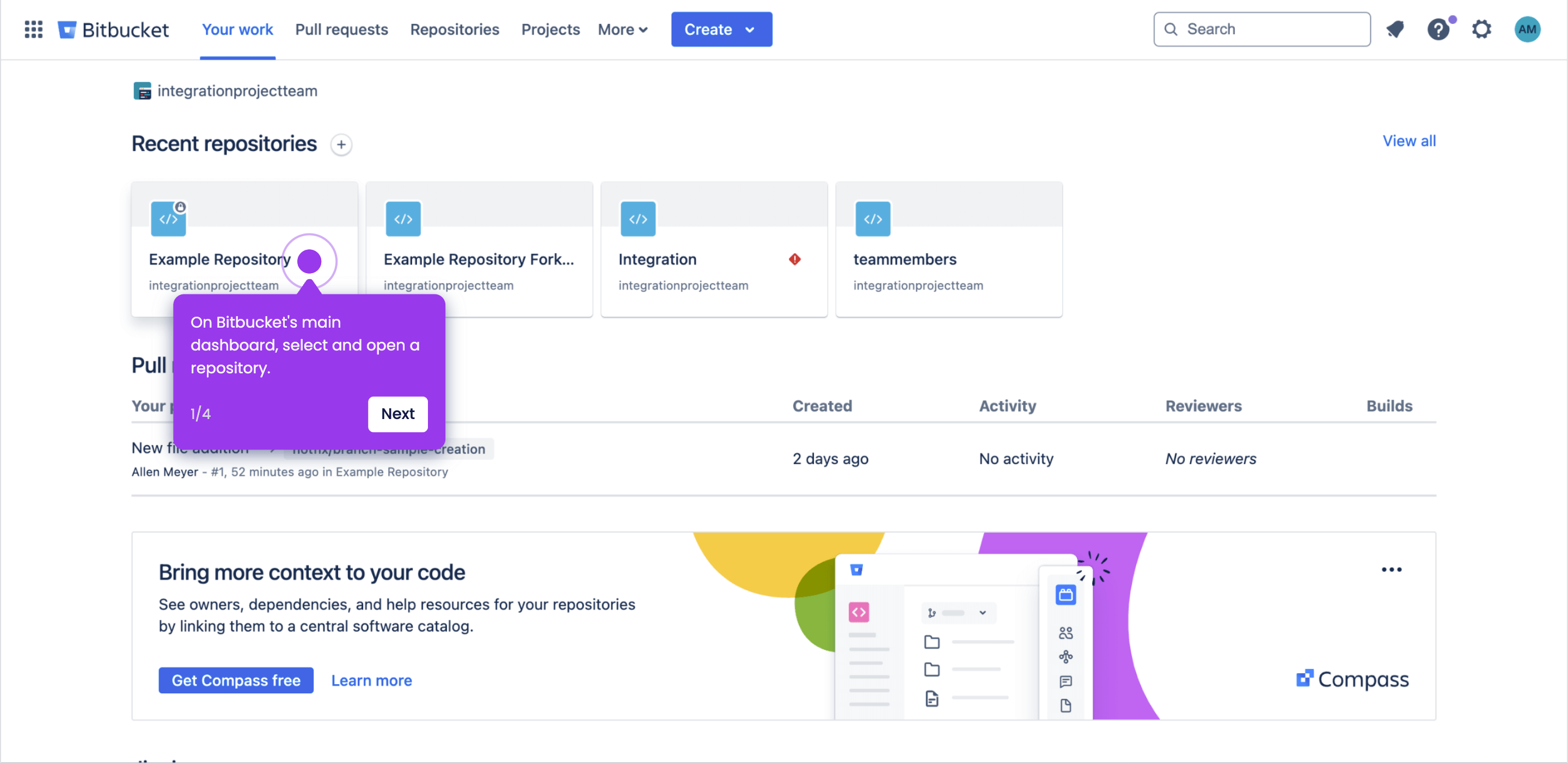Image resolution: width=1568 pixels, height=763 pixels.
Task: Open Projects in navigation
Action: pos(550,29)
